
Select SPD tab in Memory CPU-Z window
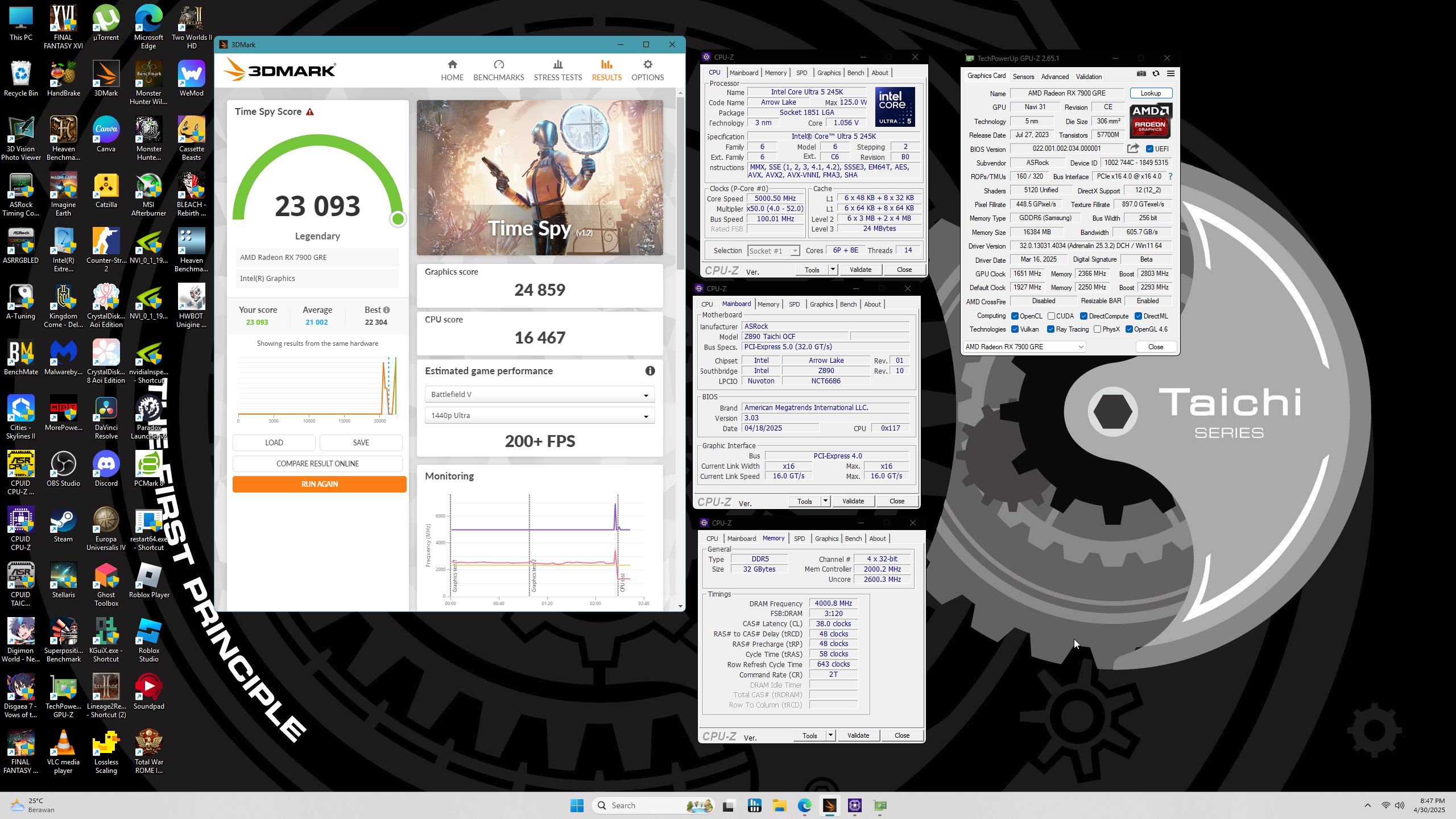[x=799, y=539]
